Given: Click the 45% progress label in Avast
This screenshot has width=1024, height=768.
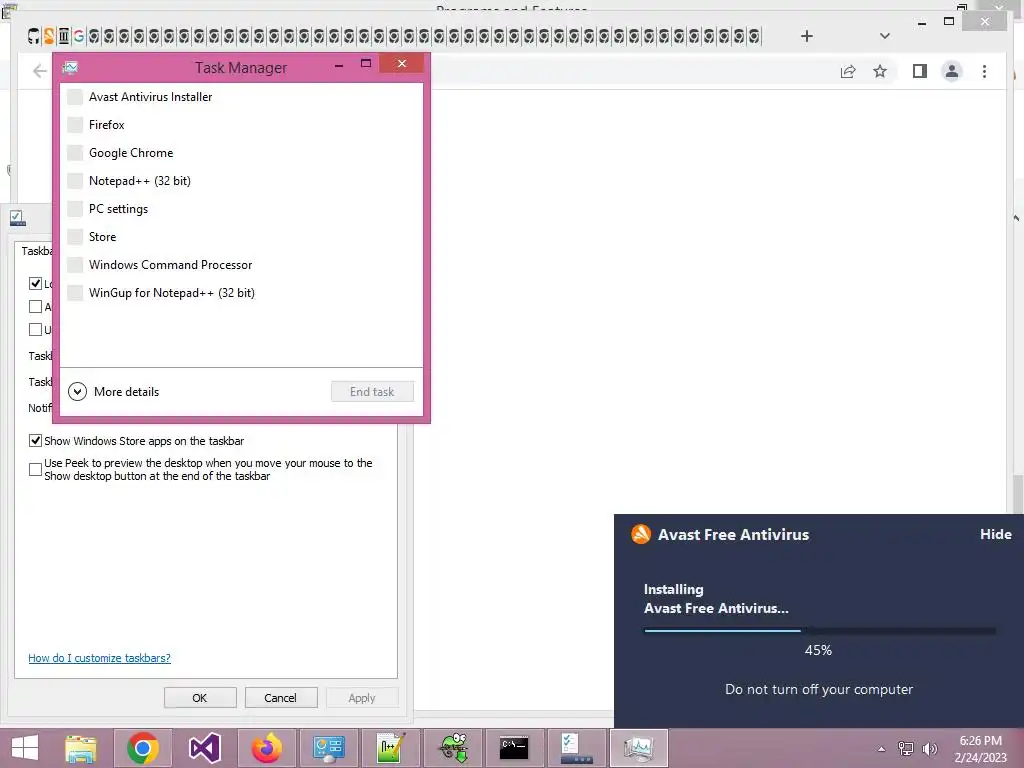Looking at the screenshot, I should (818, 650).
